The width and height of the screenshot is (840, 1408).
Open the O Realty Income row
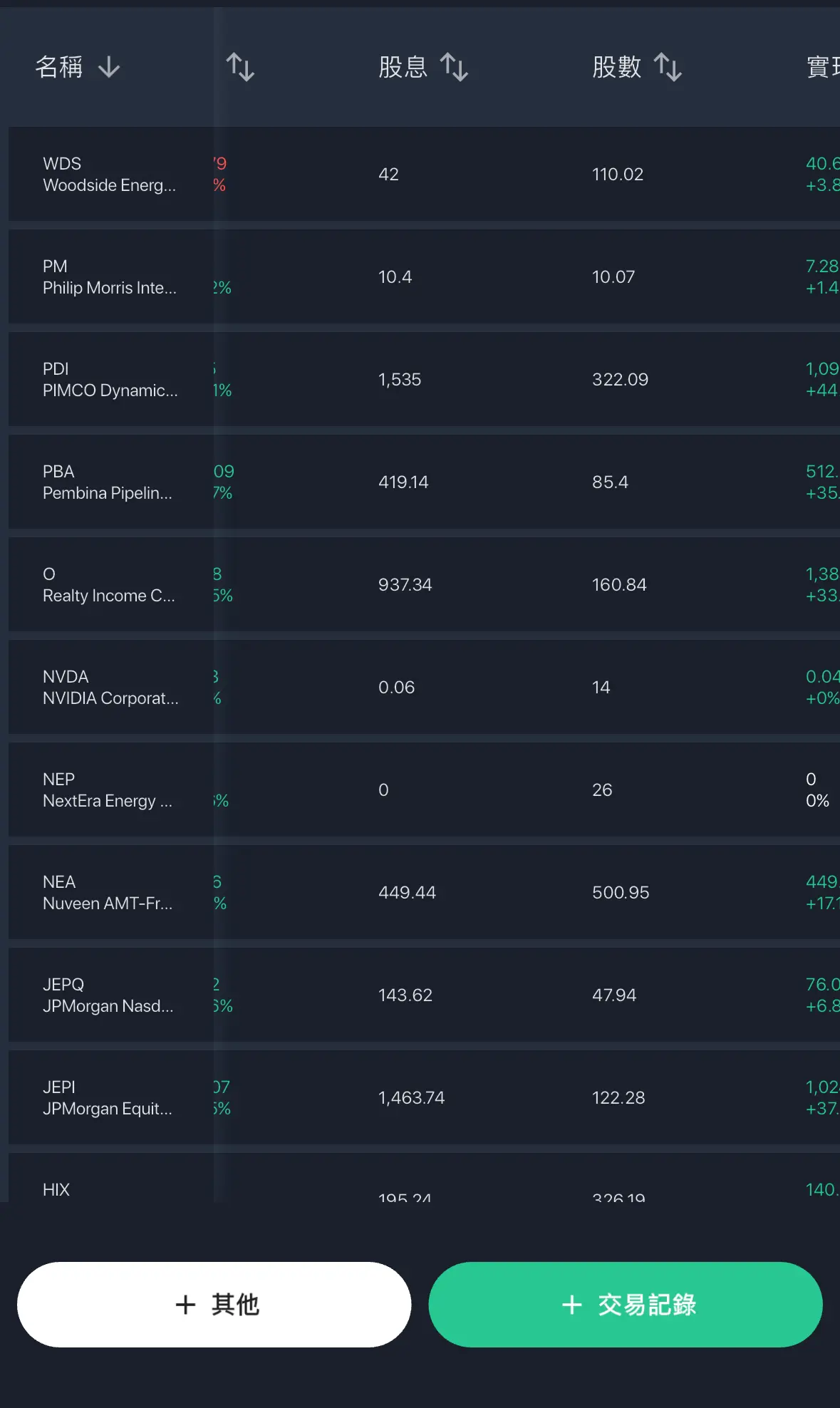[x=424, y=584]
